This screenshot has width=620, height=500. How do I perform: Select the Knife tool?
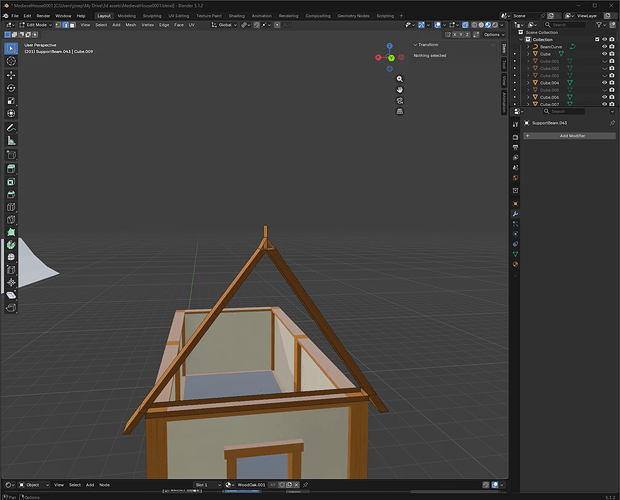(11, 219)
